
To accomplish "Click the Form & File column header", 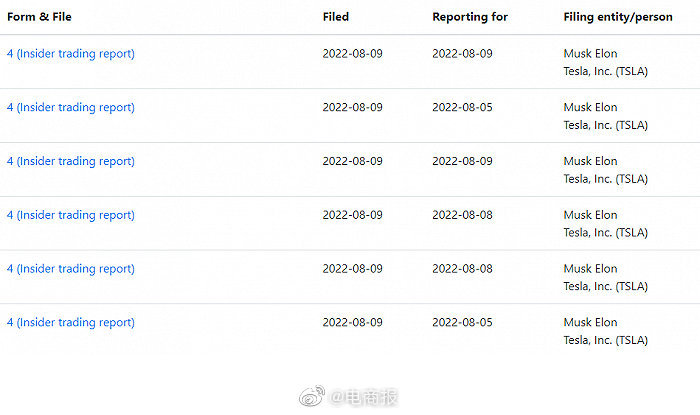I will (39, 17).
